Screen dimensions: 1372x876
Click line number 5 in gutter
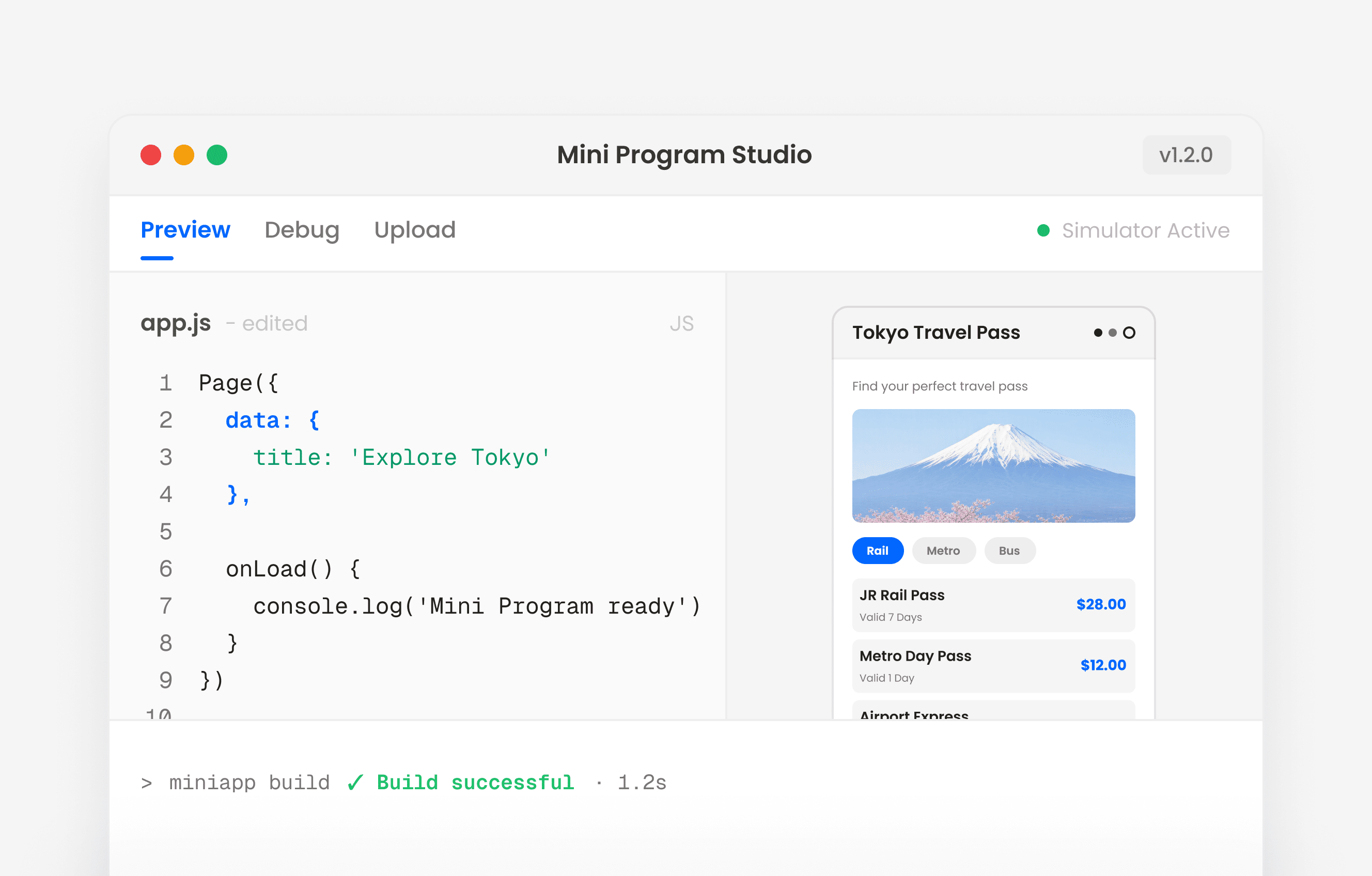[x=166, y=531]
